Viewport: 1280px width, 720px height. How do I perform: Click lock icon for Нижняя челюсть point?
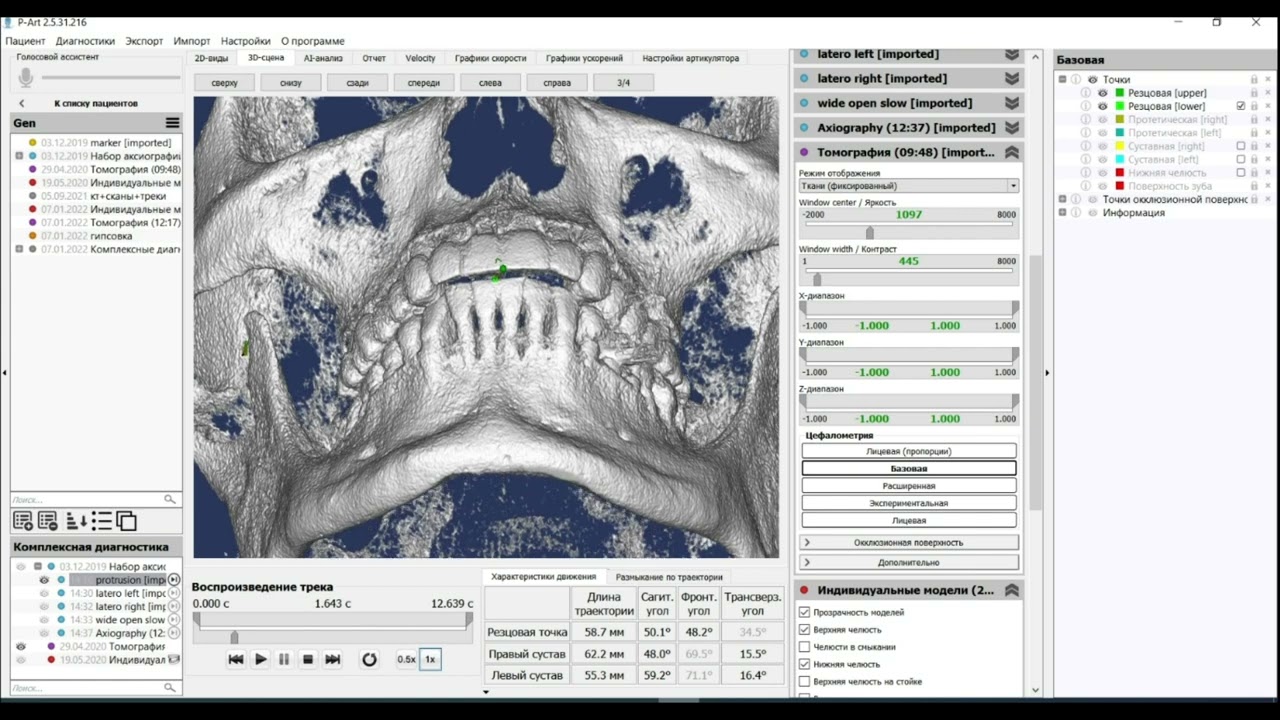click(x=1254, y=173)
